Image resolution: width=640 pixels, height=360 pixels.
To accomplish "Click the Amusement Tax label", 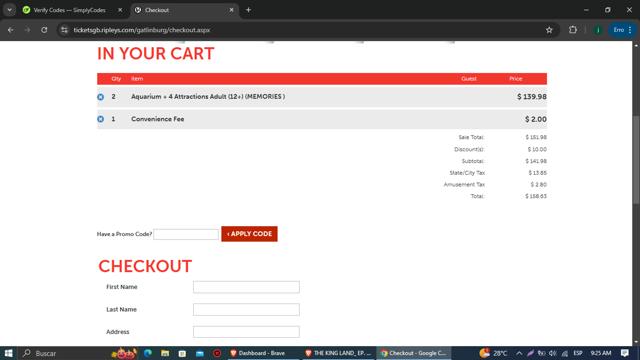I will pyautogui.click(x=464, y=184).
